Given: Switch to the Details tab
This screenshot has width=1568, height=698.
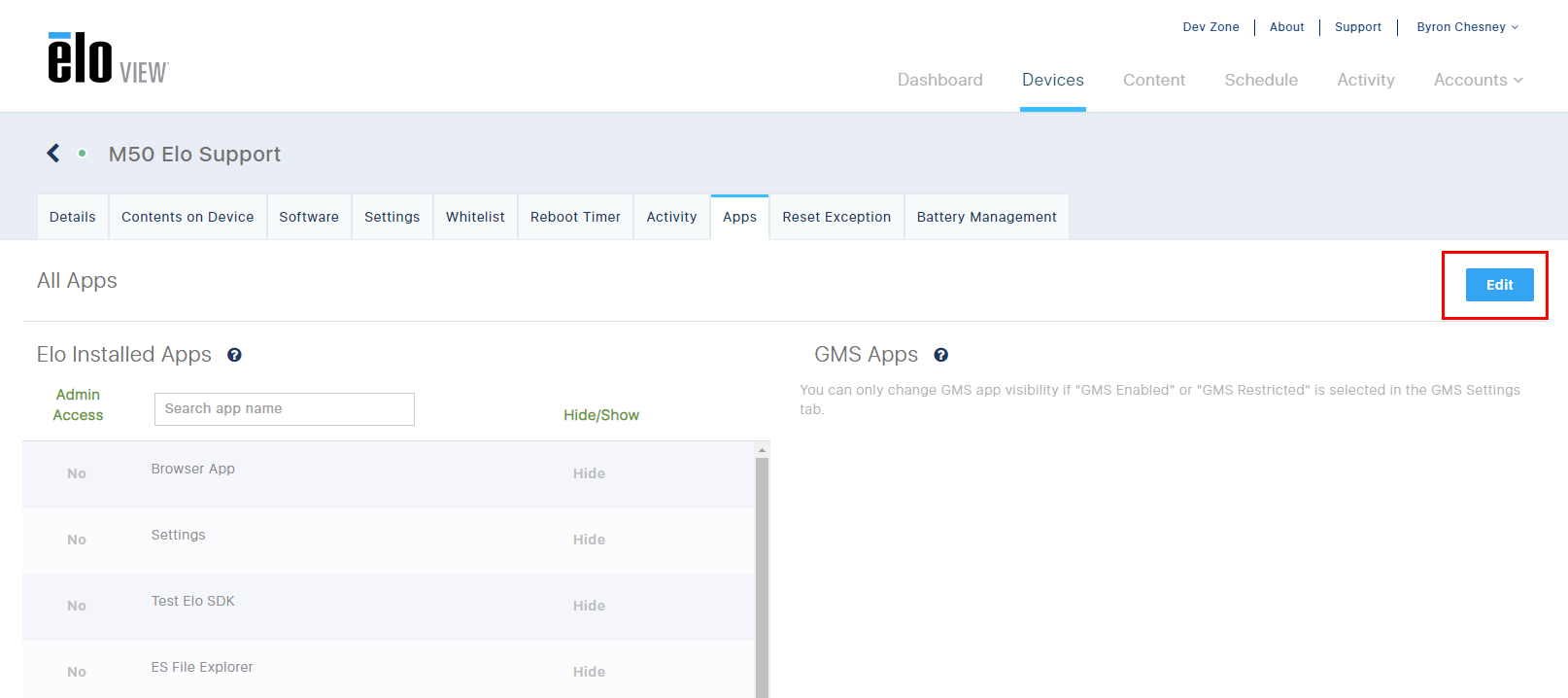Looking at the screenshot, I should [x=73, y=217].
